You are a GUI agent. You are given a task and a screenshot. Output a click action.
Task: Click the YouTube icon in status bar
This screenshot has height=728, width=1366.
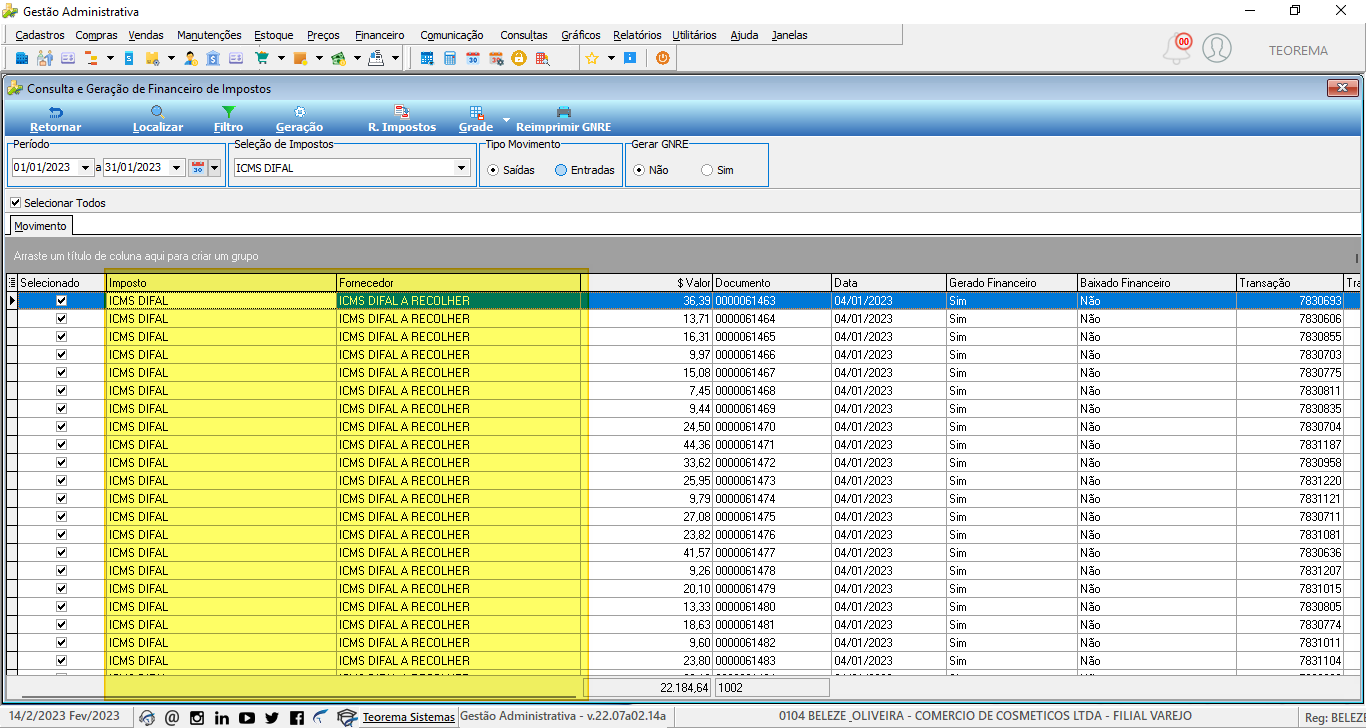coord(246,717)
